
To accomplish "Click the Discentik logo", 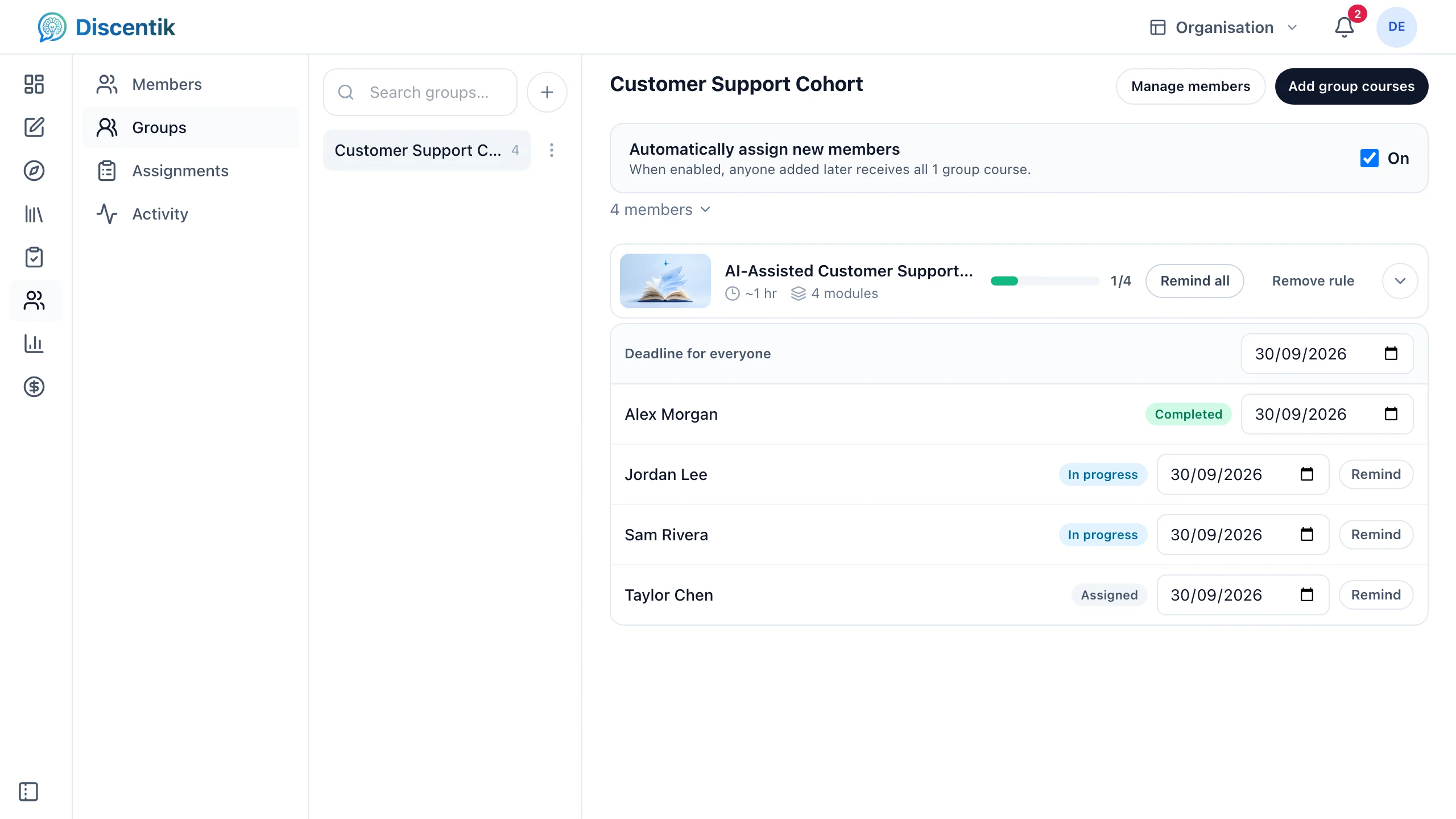I will (x=106, y=27).
